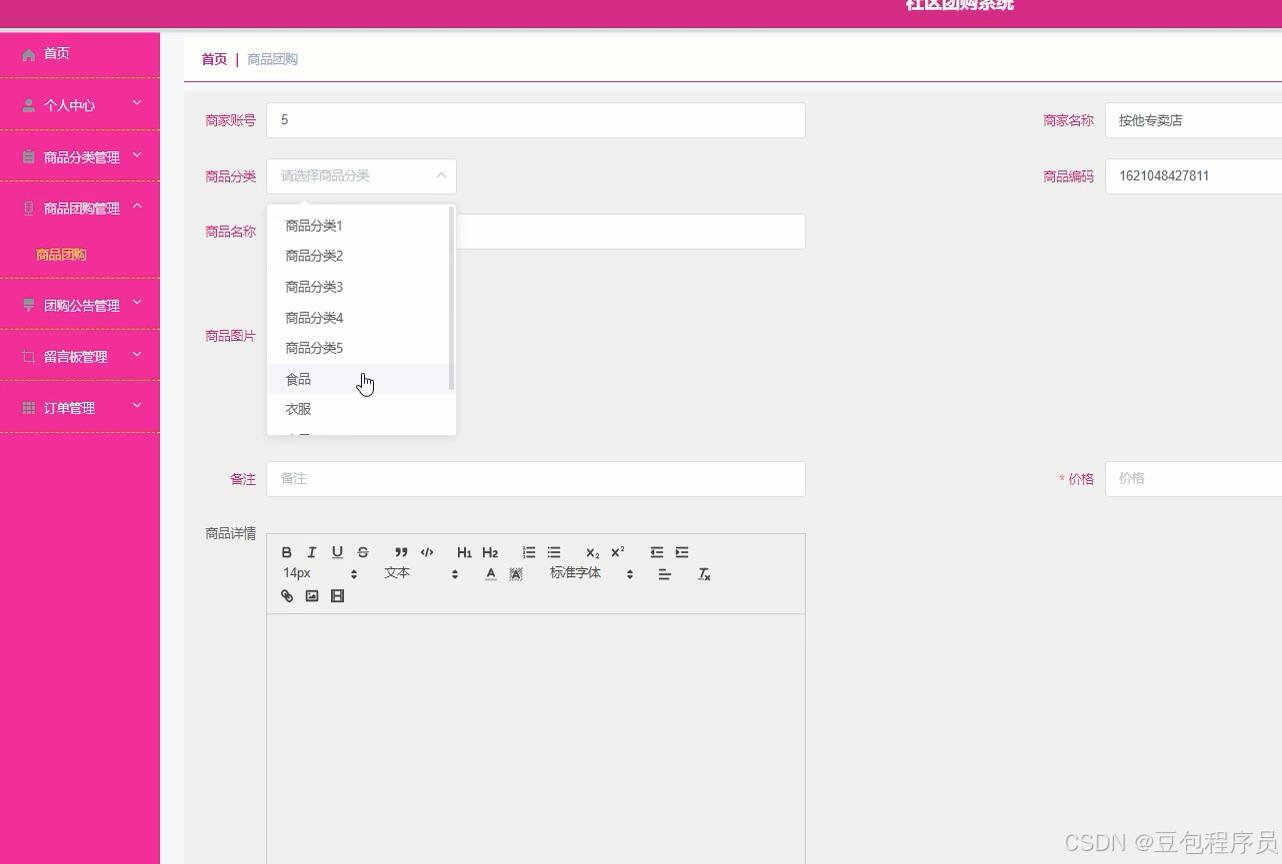Click the category dropdown list scrollbar
The height and width of the screenshot is (864, 1282).
pyautogui.click(x=452, y=298)
